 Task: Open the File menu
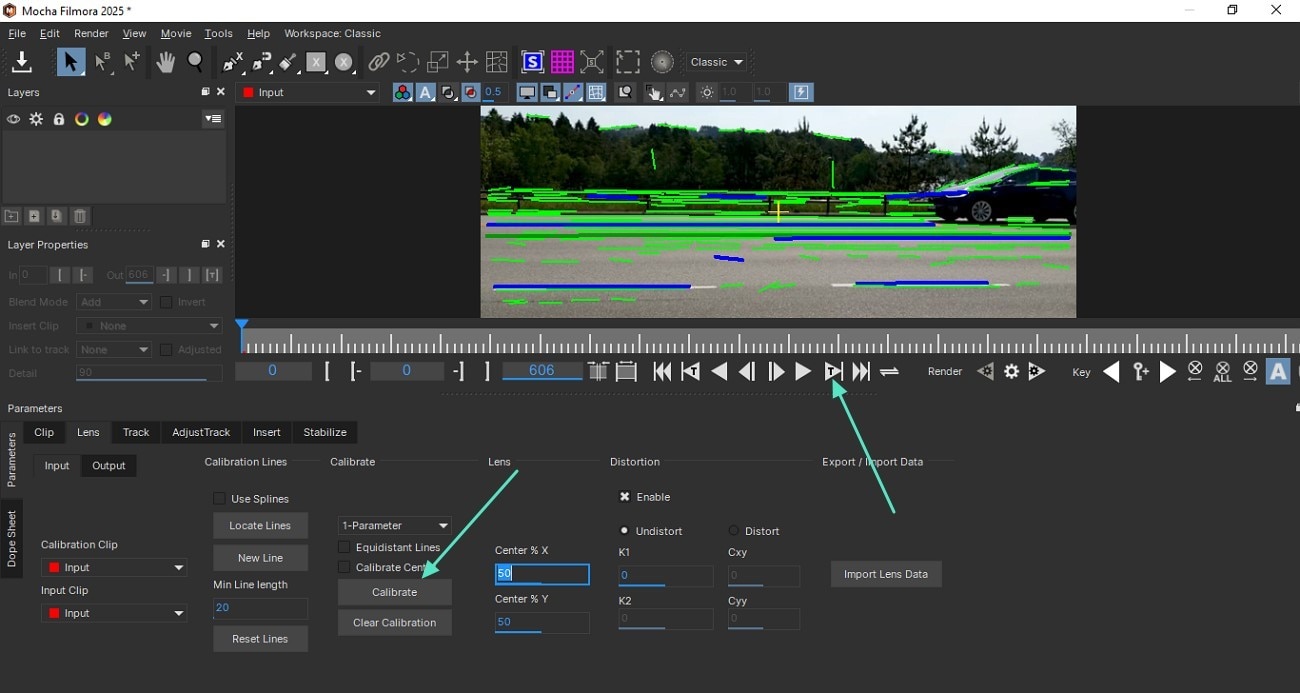click(17, 33)
